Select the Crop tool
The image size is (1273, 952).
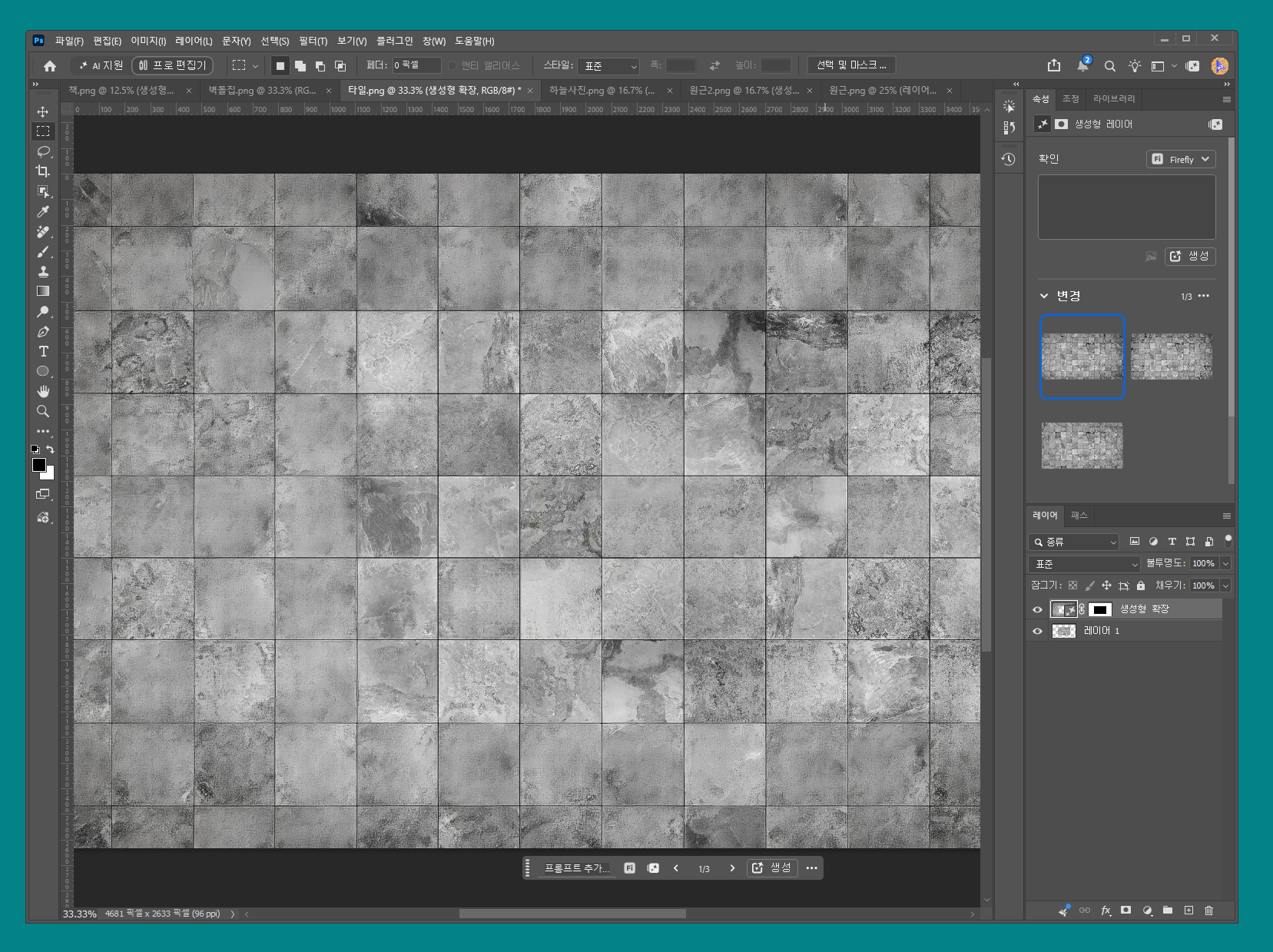[x=43, y=171]
